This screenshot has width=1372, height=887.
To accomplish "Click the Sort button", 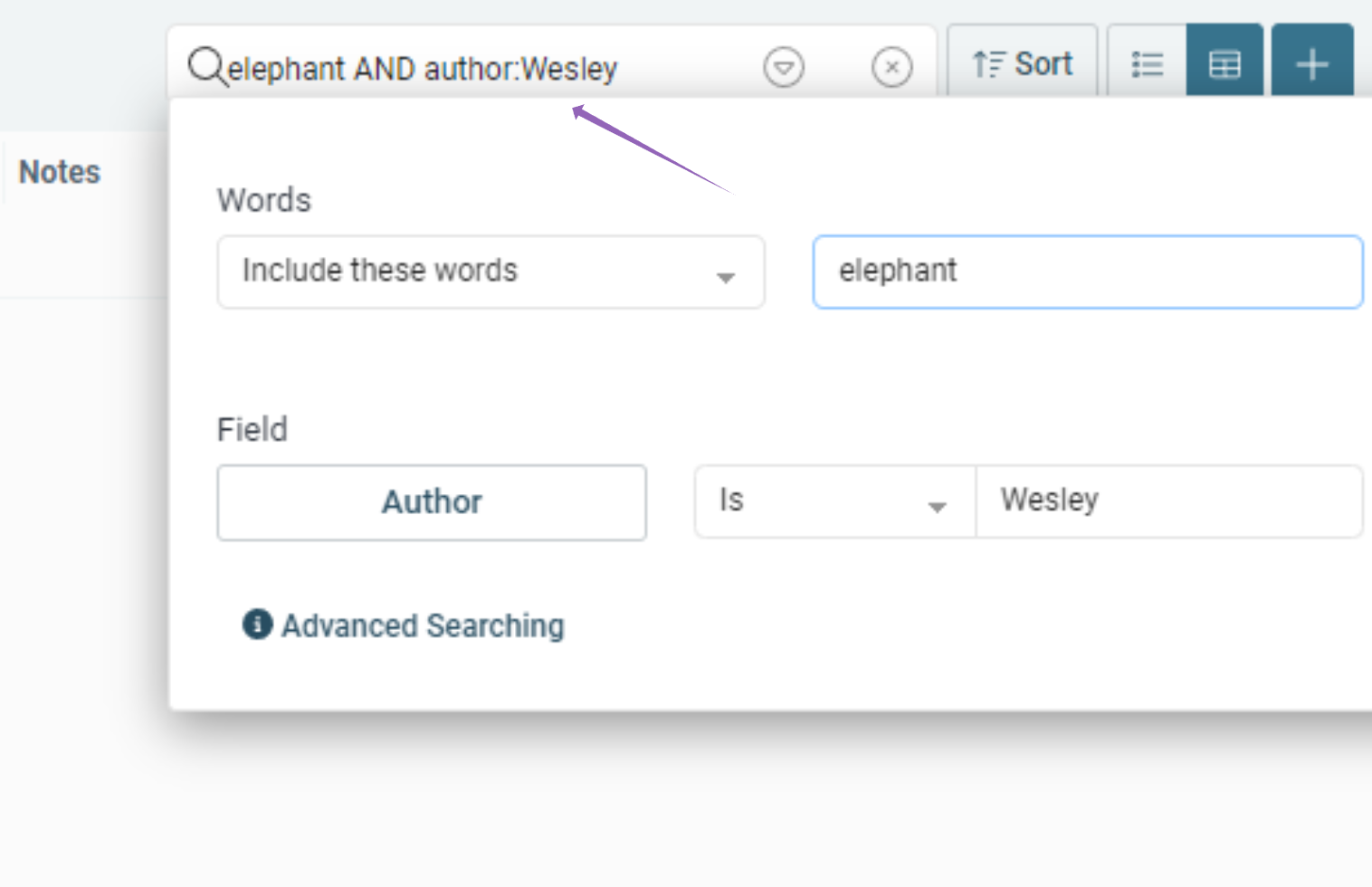I will tap(1024, 62).
